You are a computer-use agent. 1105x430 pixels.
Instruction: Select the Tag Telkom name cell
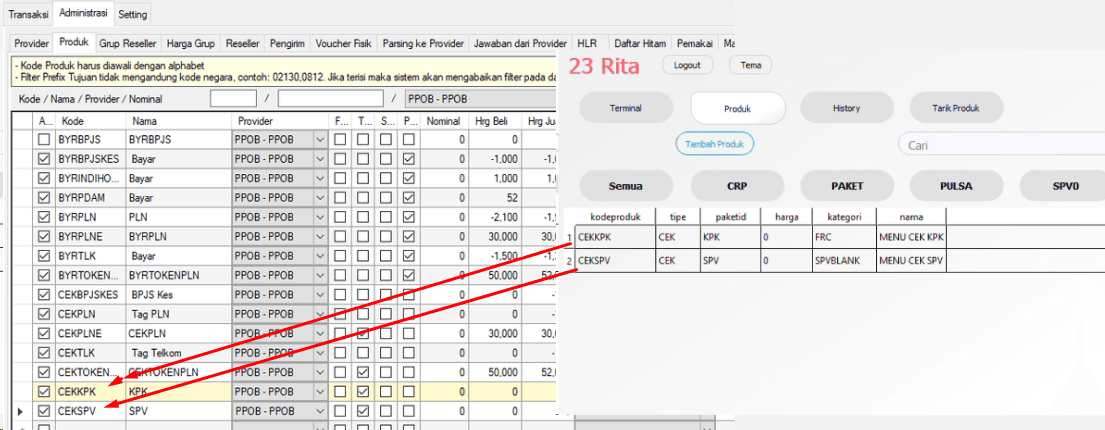(x=178, y=352)
